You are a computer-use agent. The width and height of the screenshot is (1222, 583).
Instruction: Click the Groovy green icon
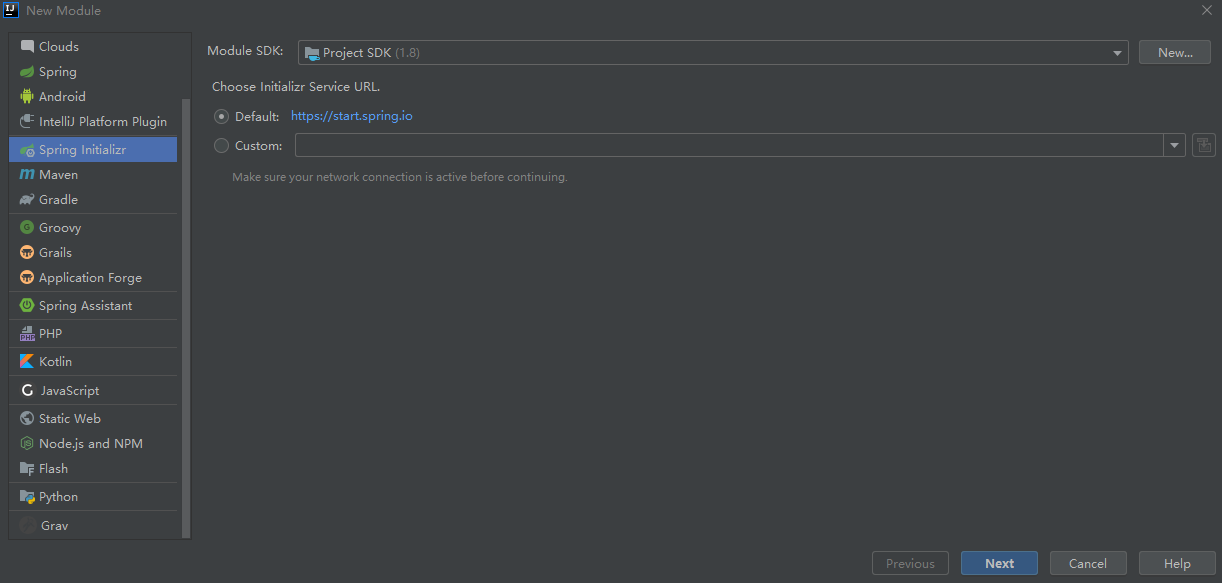[x=27, y=228]
